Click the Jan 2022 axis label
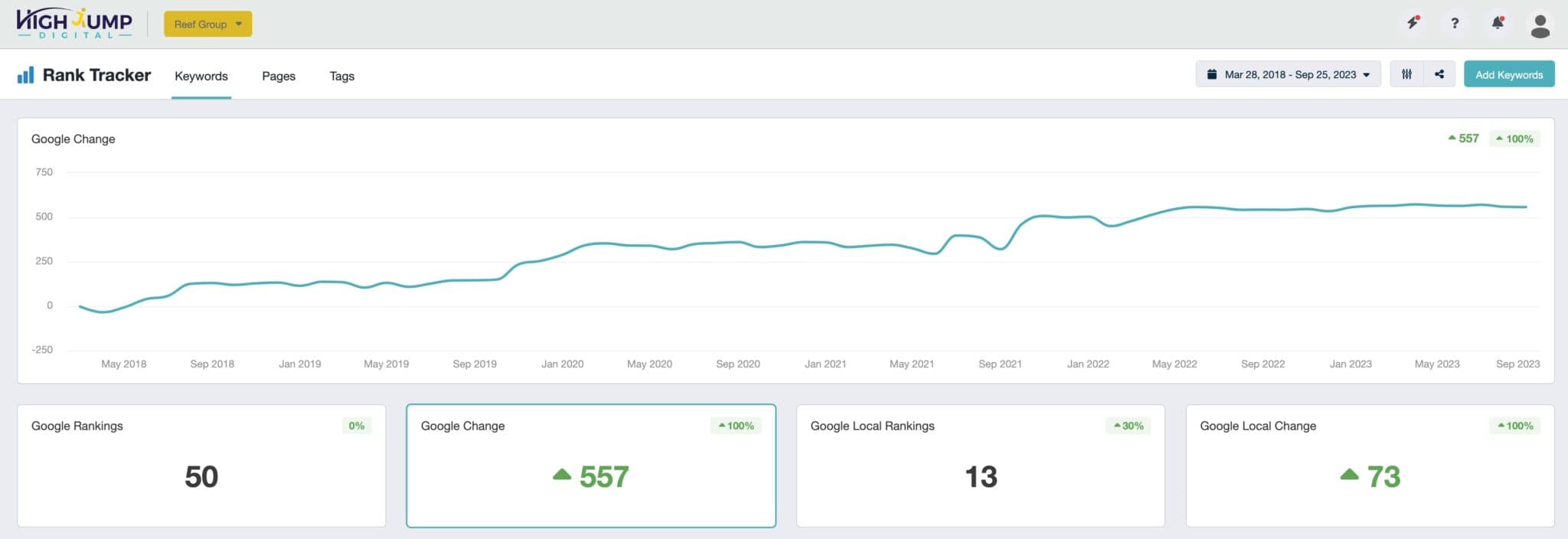 click(1088, 364)
